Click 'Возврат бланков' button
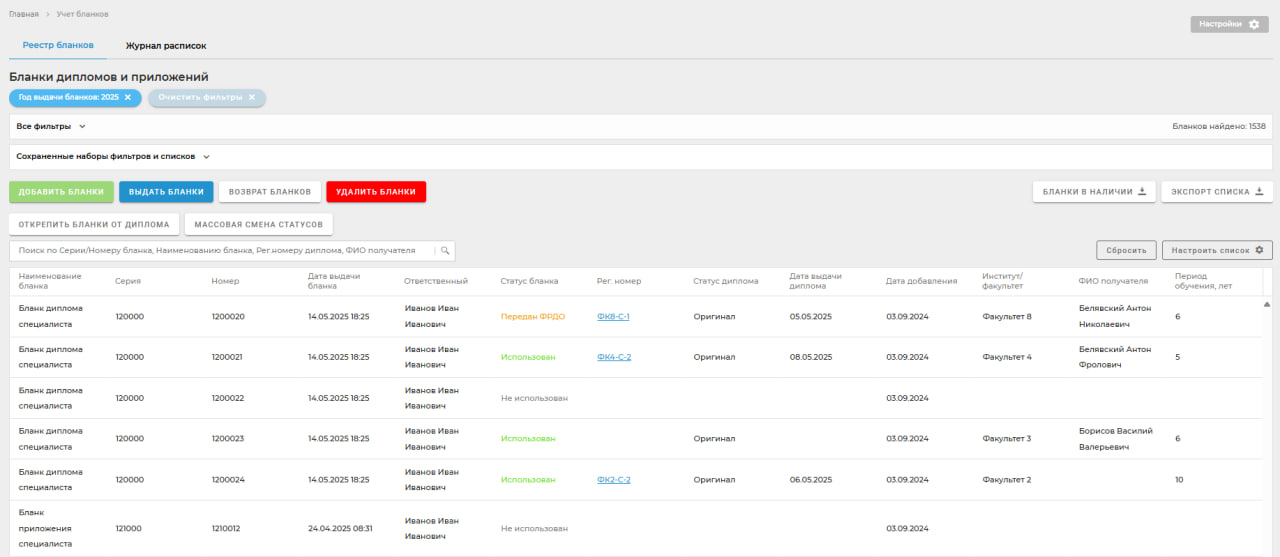1280x557 pixels. [x=270, y=192]
